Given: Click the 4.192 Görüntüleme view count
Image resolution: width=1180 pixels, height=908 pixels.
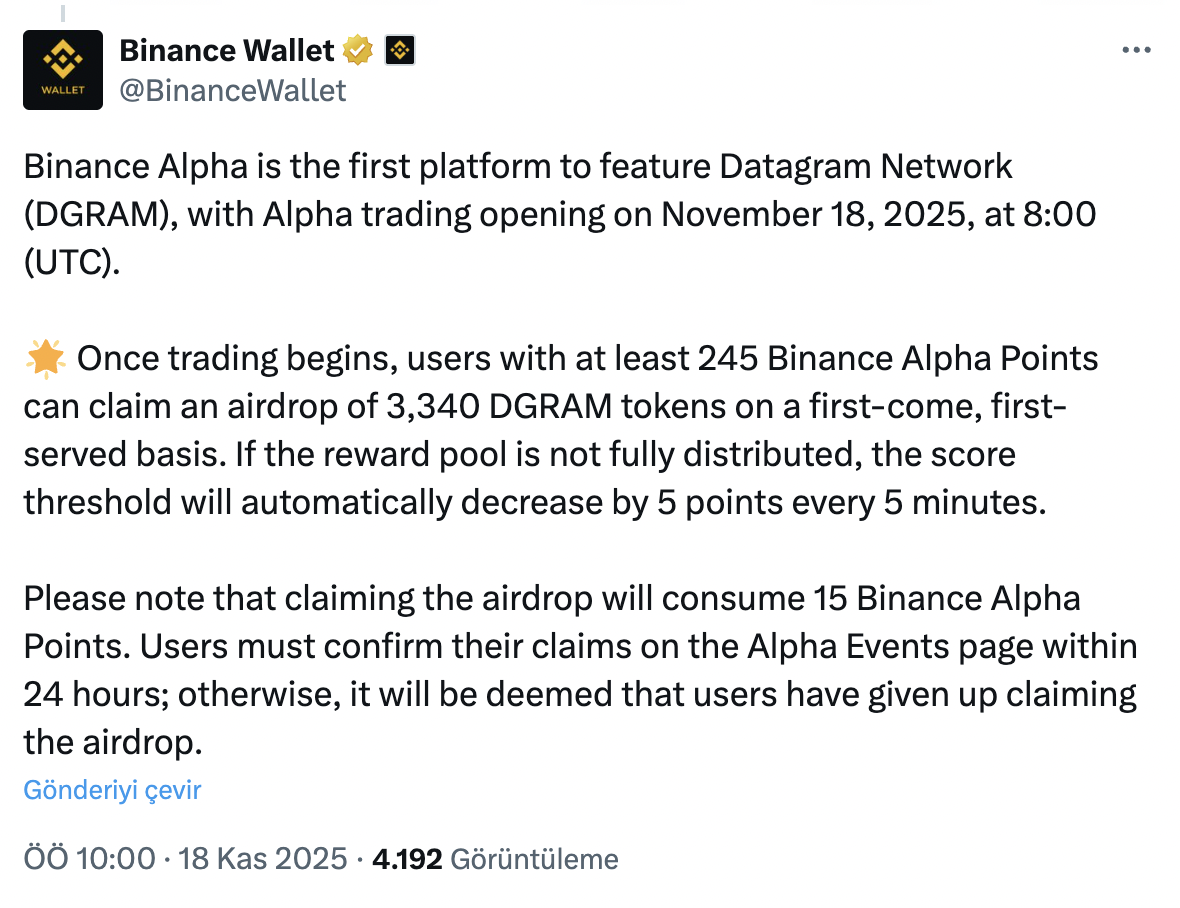Looking at the screenshot, I should click(x=494, y=858).
